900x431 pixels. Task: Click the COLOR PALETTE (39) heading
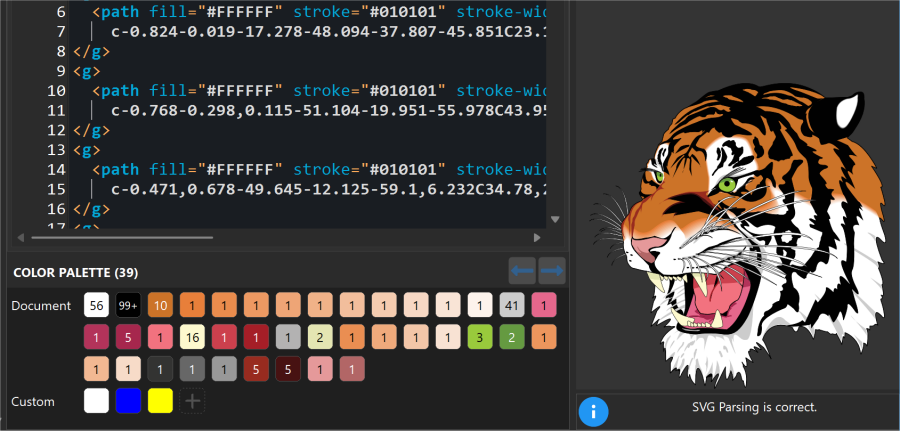point(76,273)
